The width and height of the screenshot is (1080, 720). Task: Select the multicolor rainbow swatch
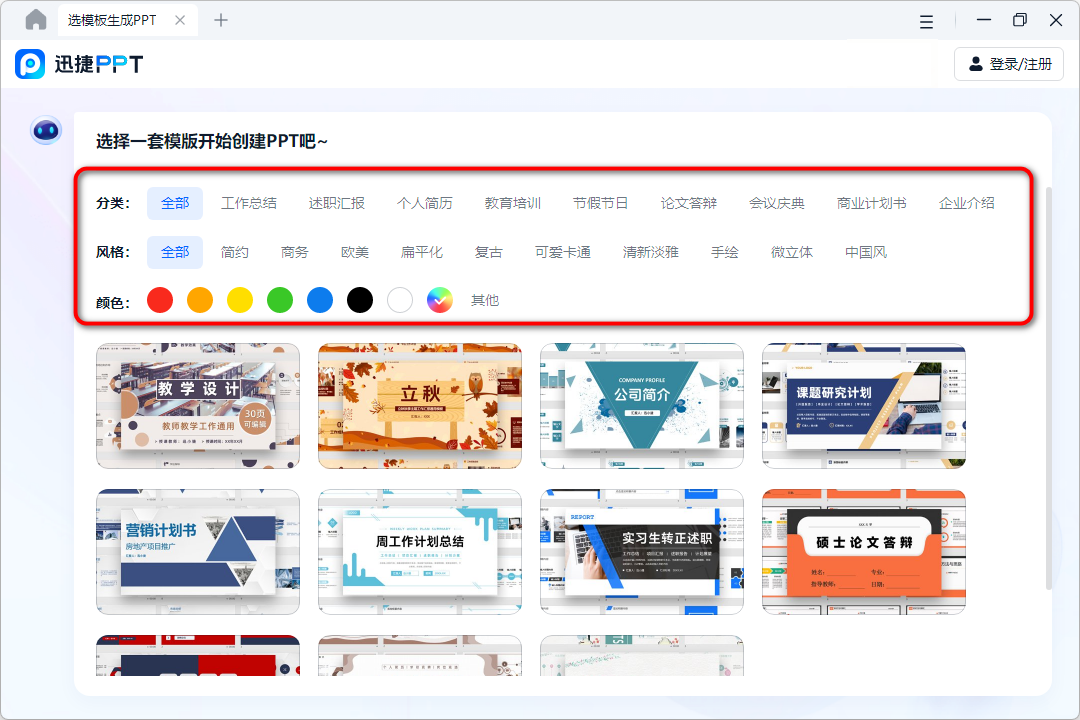pos(439,300)
